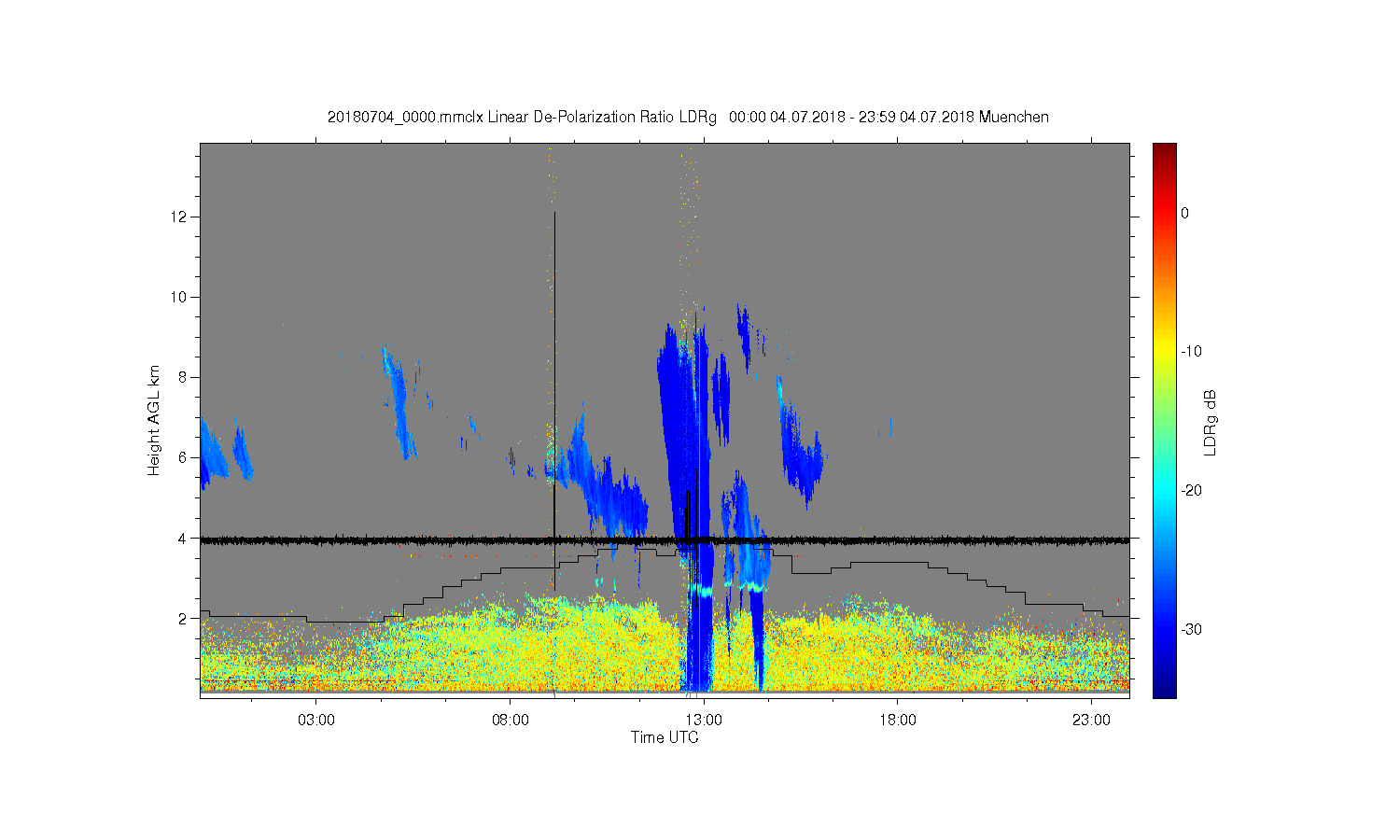Click the height tick label 10

pos(179,297)
